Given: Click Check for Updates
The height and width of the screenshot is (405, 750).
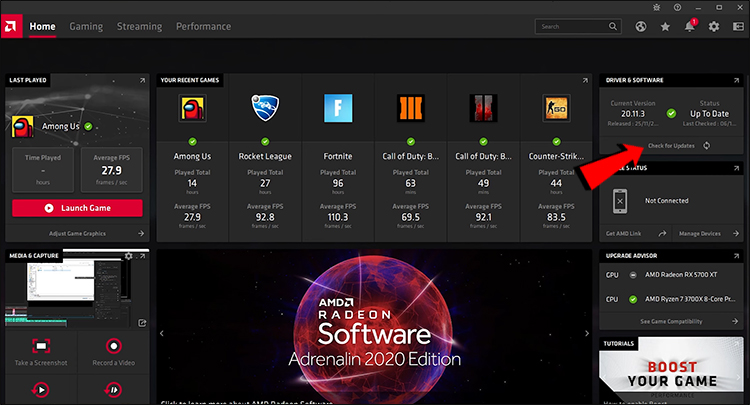Looking at the screenshot, I should (671, 145).
